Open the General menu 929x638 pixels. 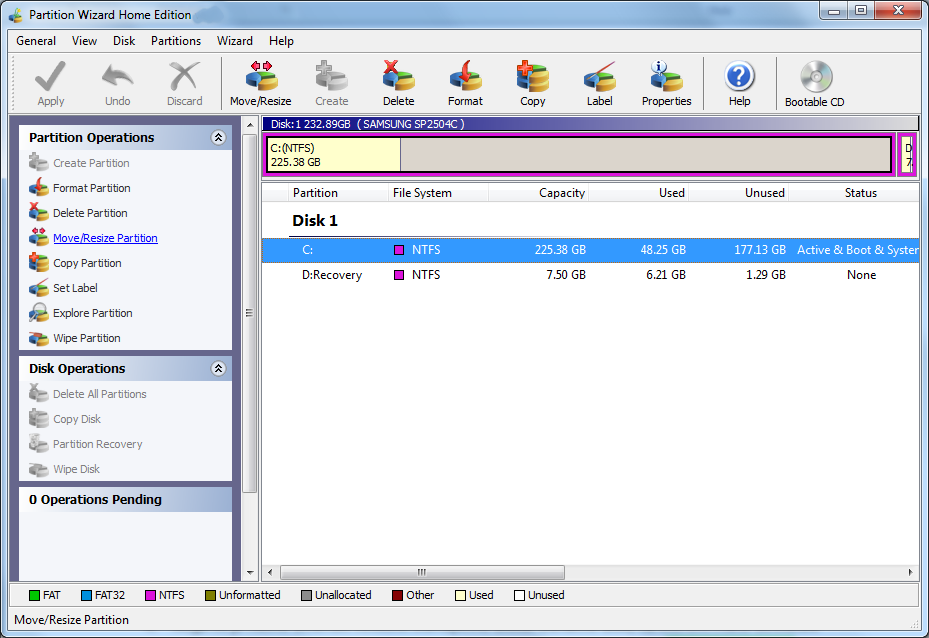[36, 41]
